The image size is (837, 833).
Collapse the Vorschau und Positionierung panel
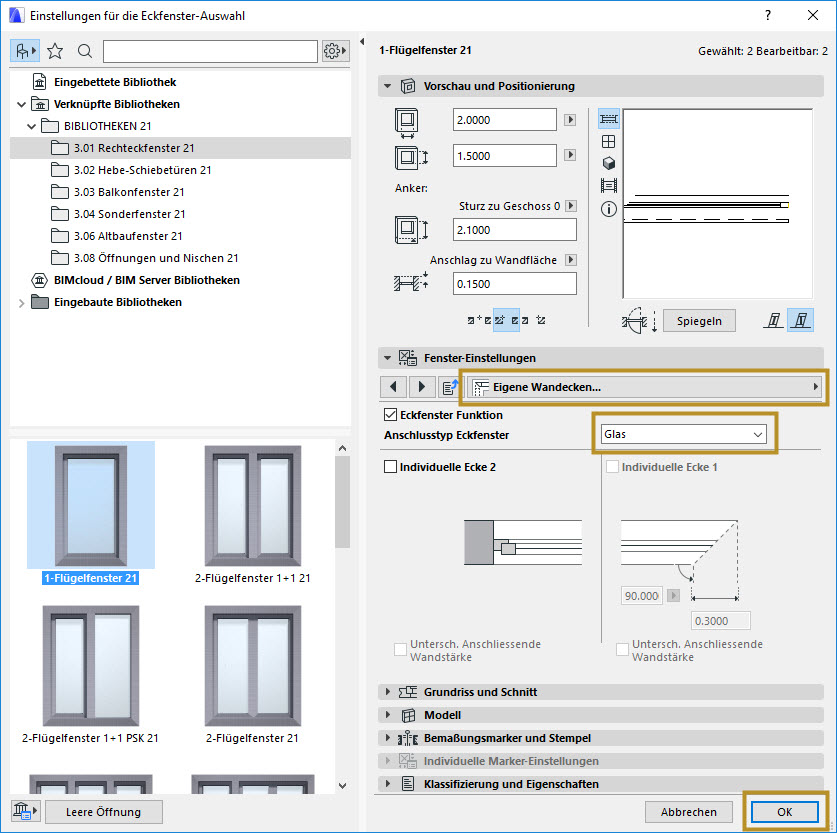(x=388, y=86)
